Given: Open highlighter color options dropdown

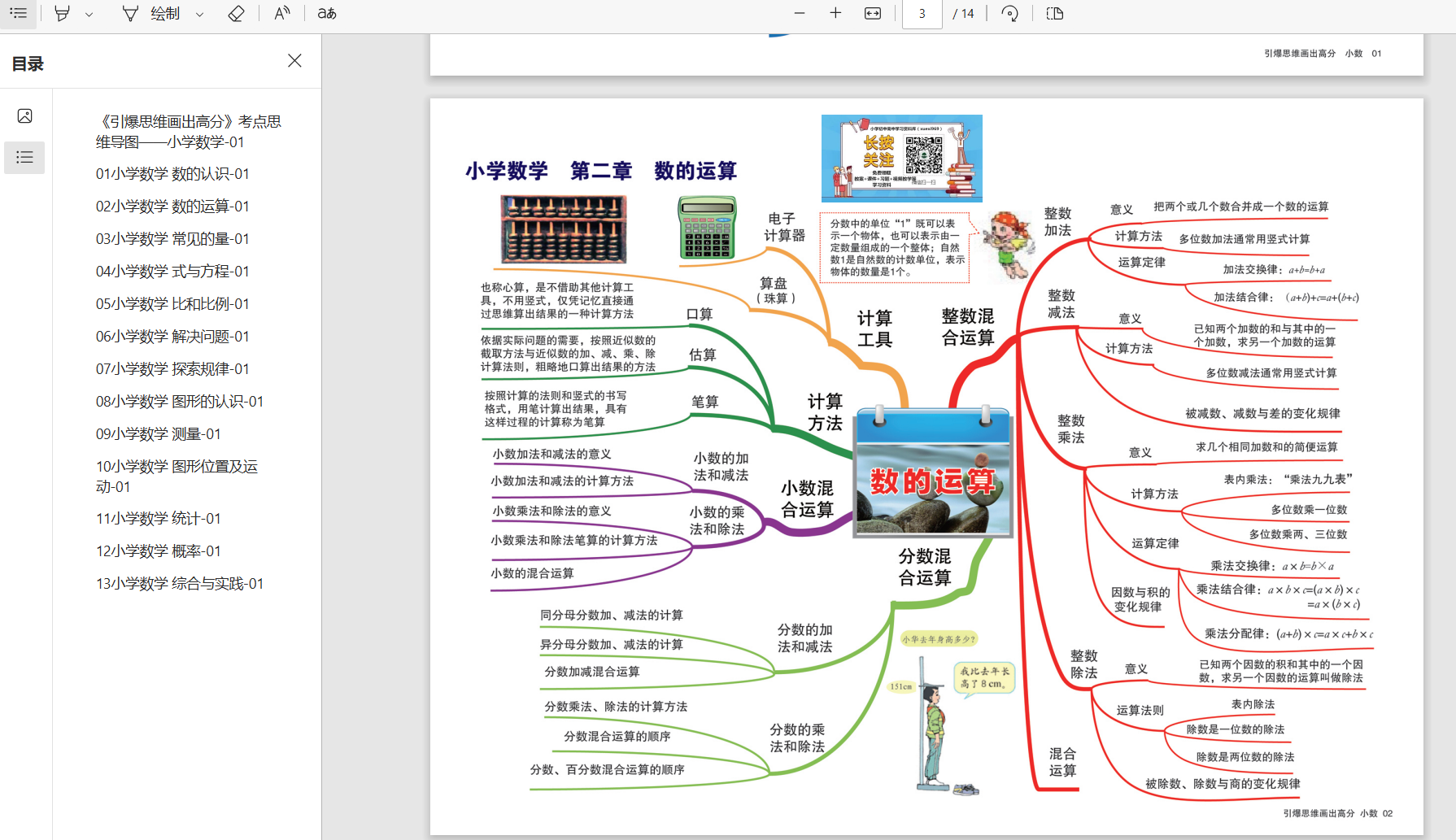Looking at the screenshot, I should [89, 15].
